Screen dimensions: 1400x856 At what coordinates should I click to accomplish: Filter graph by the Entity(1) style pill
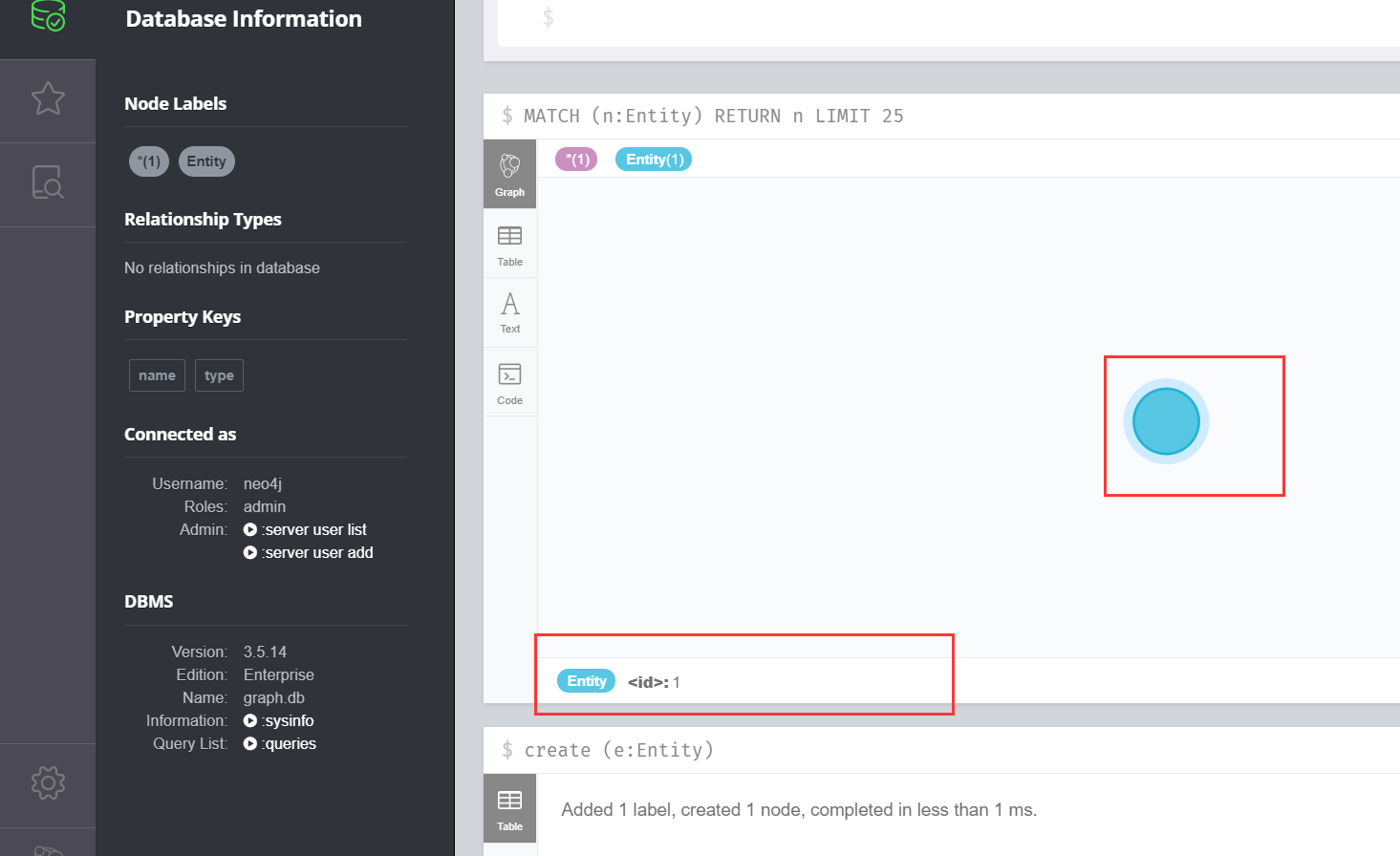tap(653, 159)
